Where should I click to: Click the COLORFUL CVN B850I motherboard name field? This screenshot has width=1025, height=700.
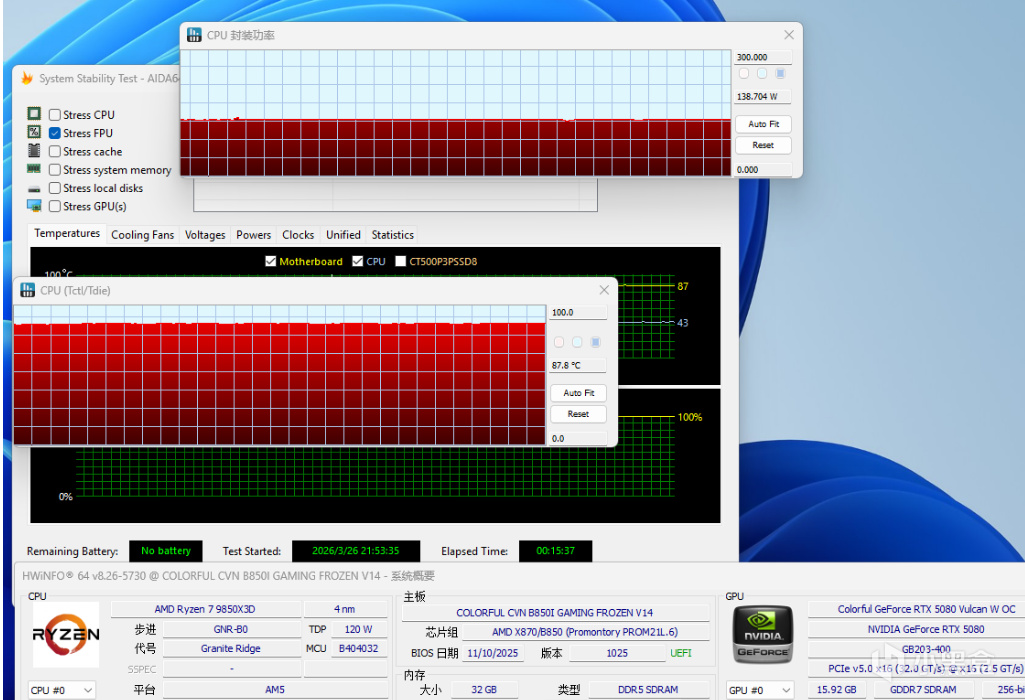click(554, 613)
